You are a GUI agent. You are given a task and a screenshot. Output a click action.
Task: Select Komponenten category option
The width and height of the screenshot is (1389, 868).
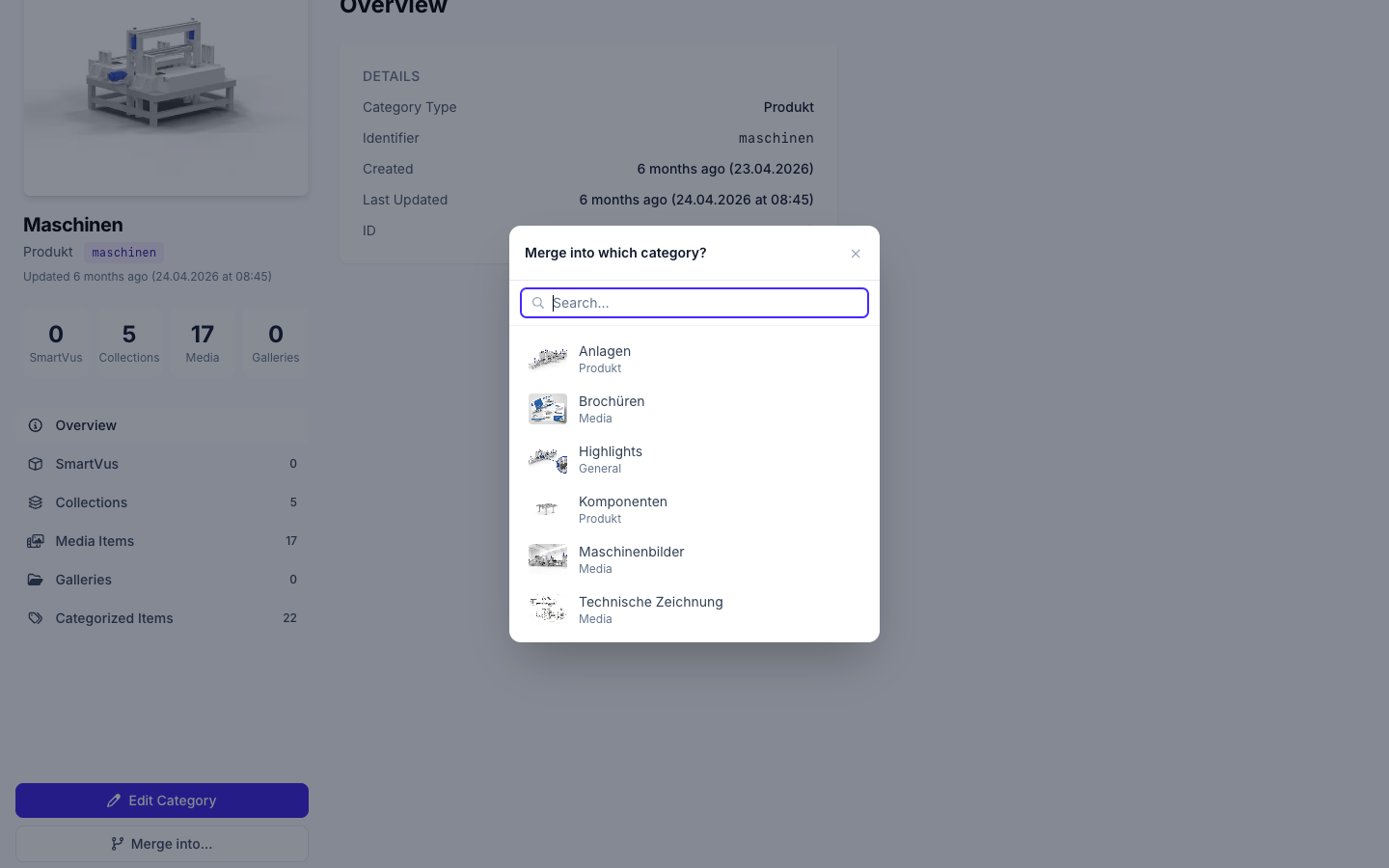pyautogui.click(x=694, y=509)
